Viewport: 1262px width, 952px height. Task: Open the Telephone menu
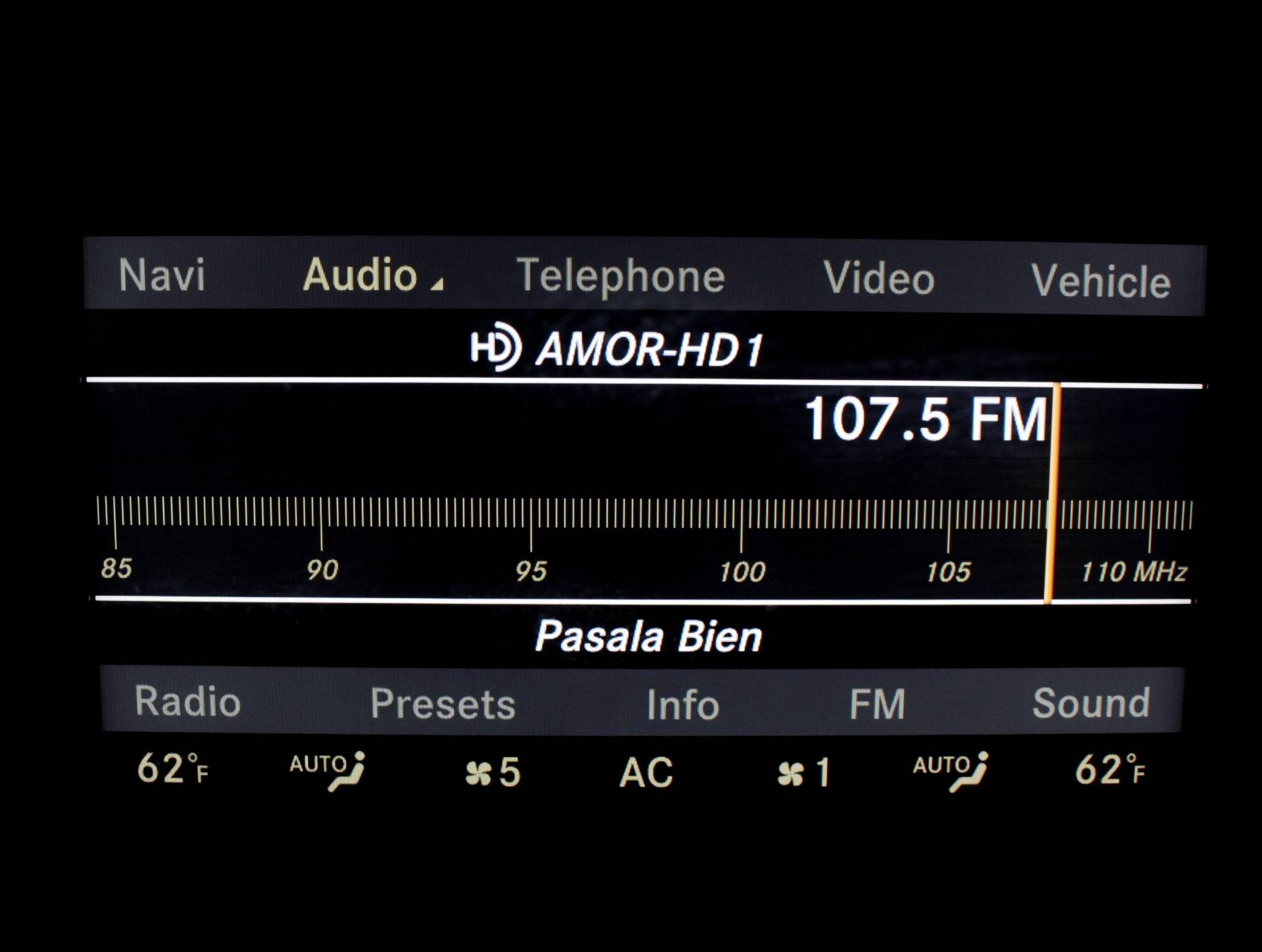(621, 277)
